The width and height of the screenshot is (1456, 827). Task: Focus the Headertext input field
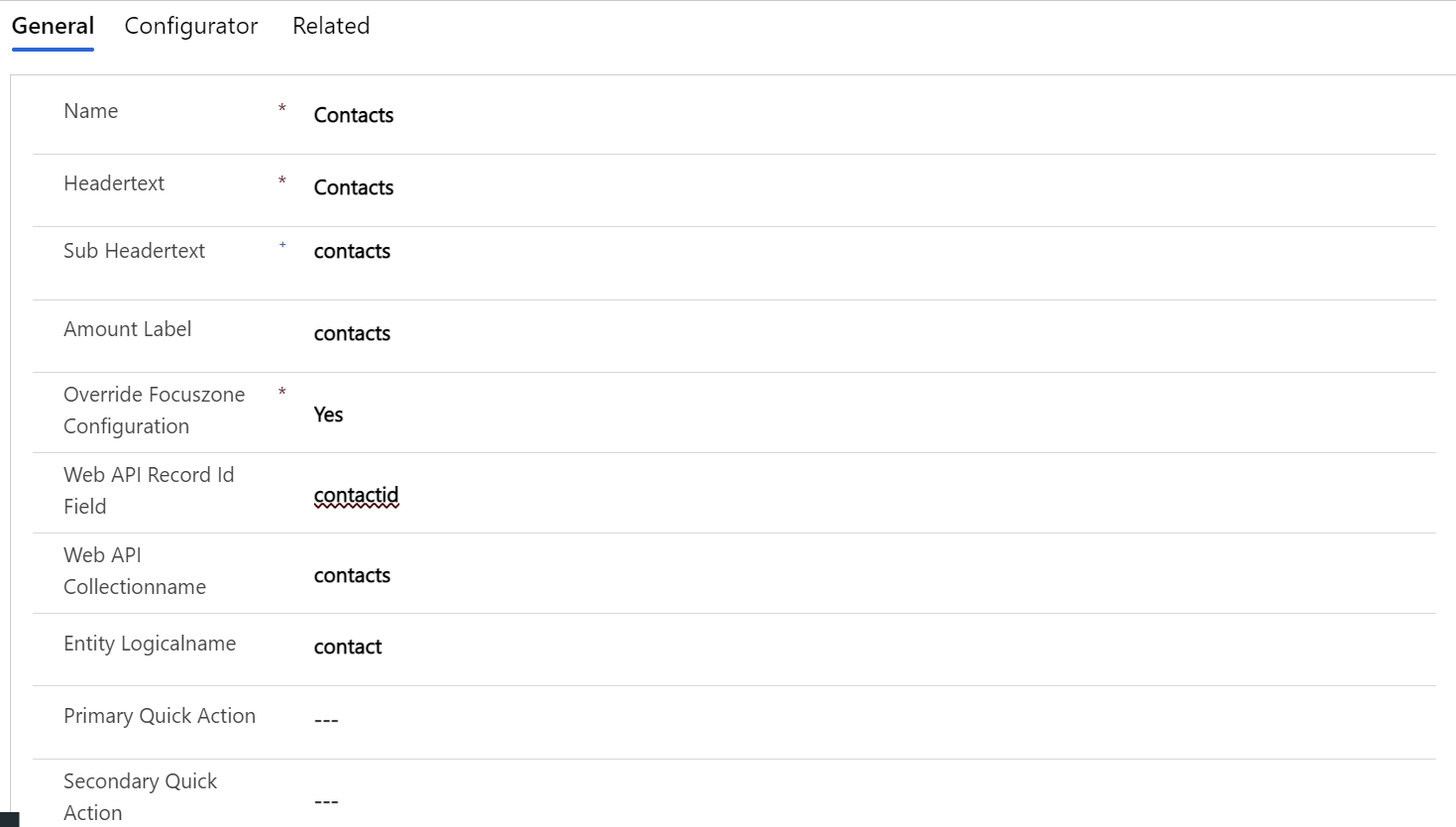354,187
